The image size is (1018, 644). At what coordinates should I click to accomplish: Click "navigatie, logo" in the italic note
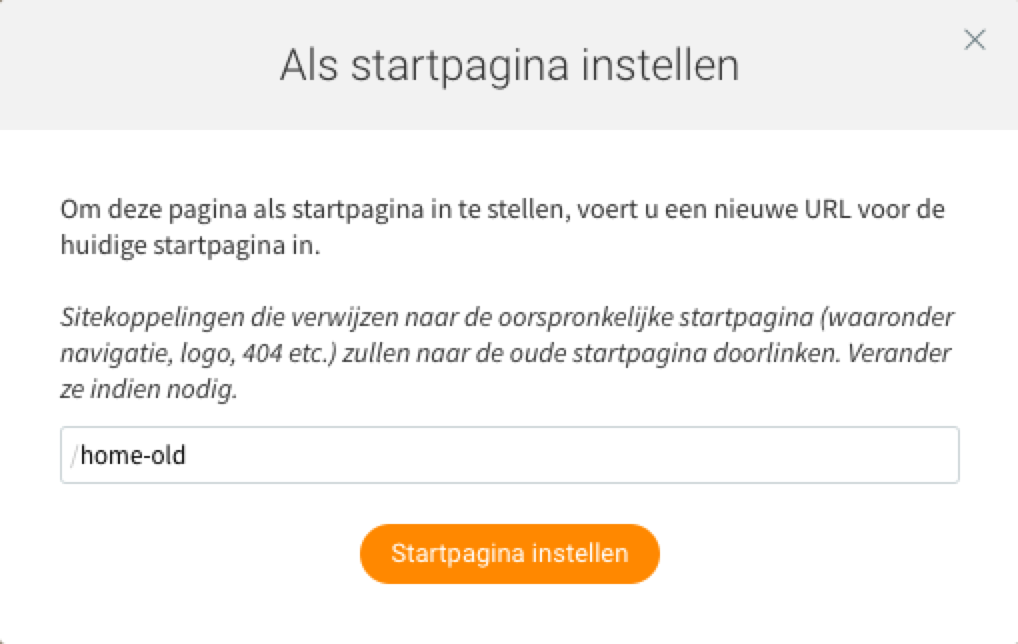pos(129,354)
